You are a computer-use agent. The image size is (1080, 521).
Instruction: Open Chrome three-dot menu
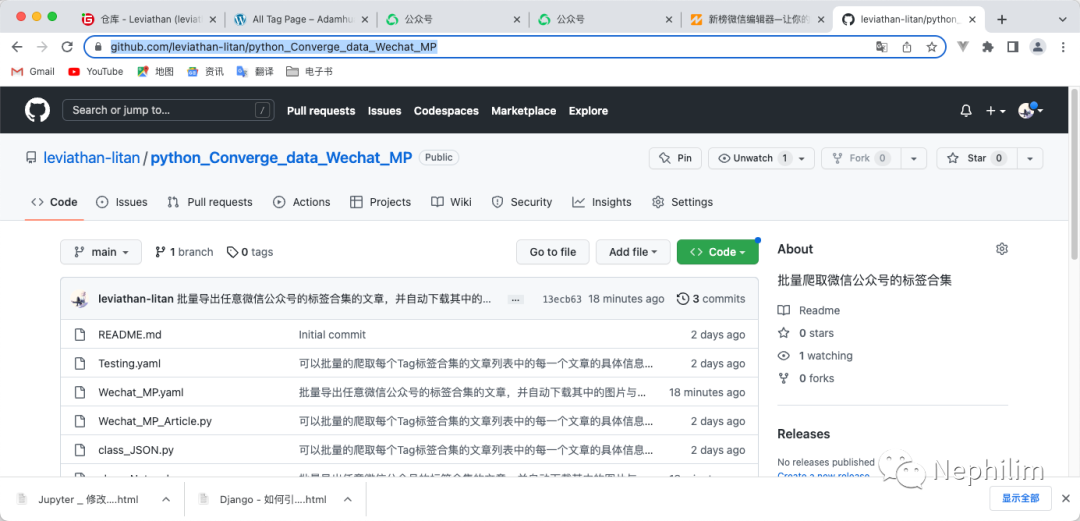pos(1063,47)
